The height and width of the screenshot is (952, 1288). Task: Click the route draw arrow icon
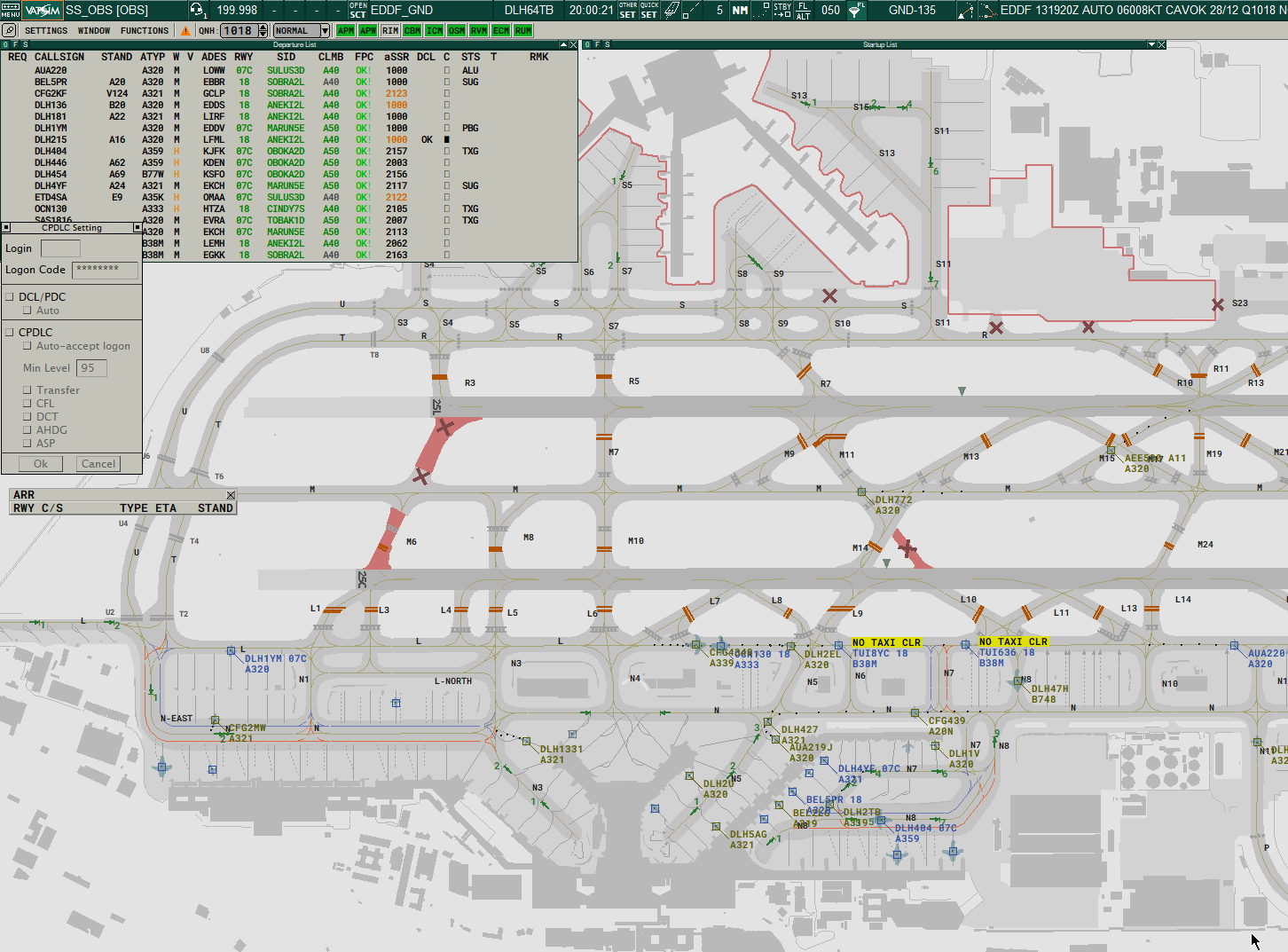click(x=965, y=10)
